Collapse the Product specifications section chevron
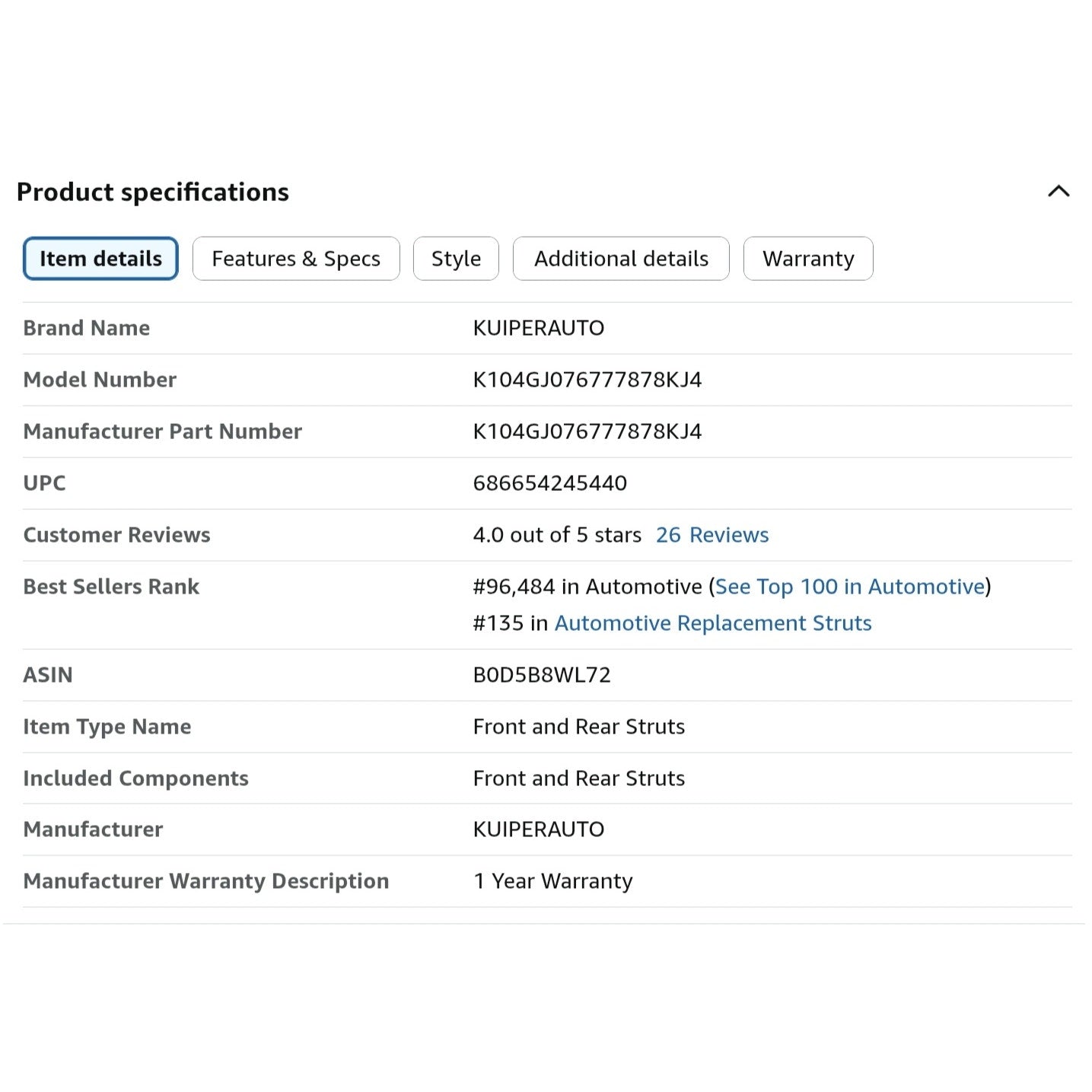 click(x=1058, y=191)
